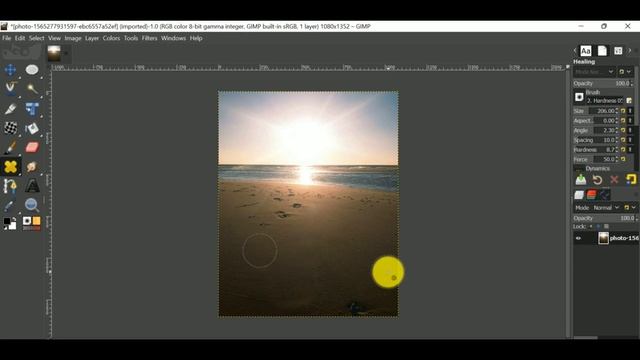Reset brush Hardness to default
Screen dimensions: 640x360
623,150
